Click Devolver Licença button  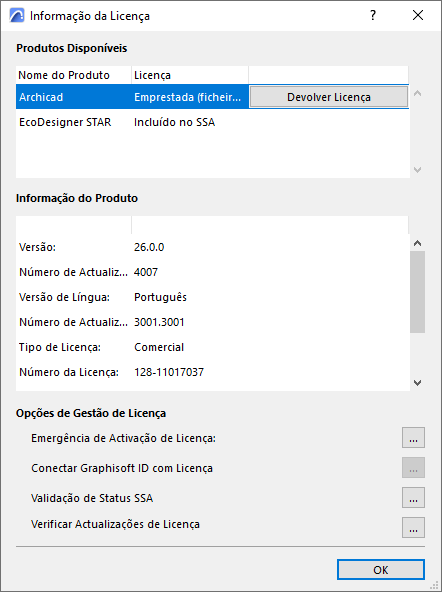click(x=329, y=97)
